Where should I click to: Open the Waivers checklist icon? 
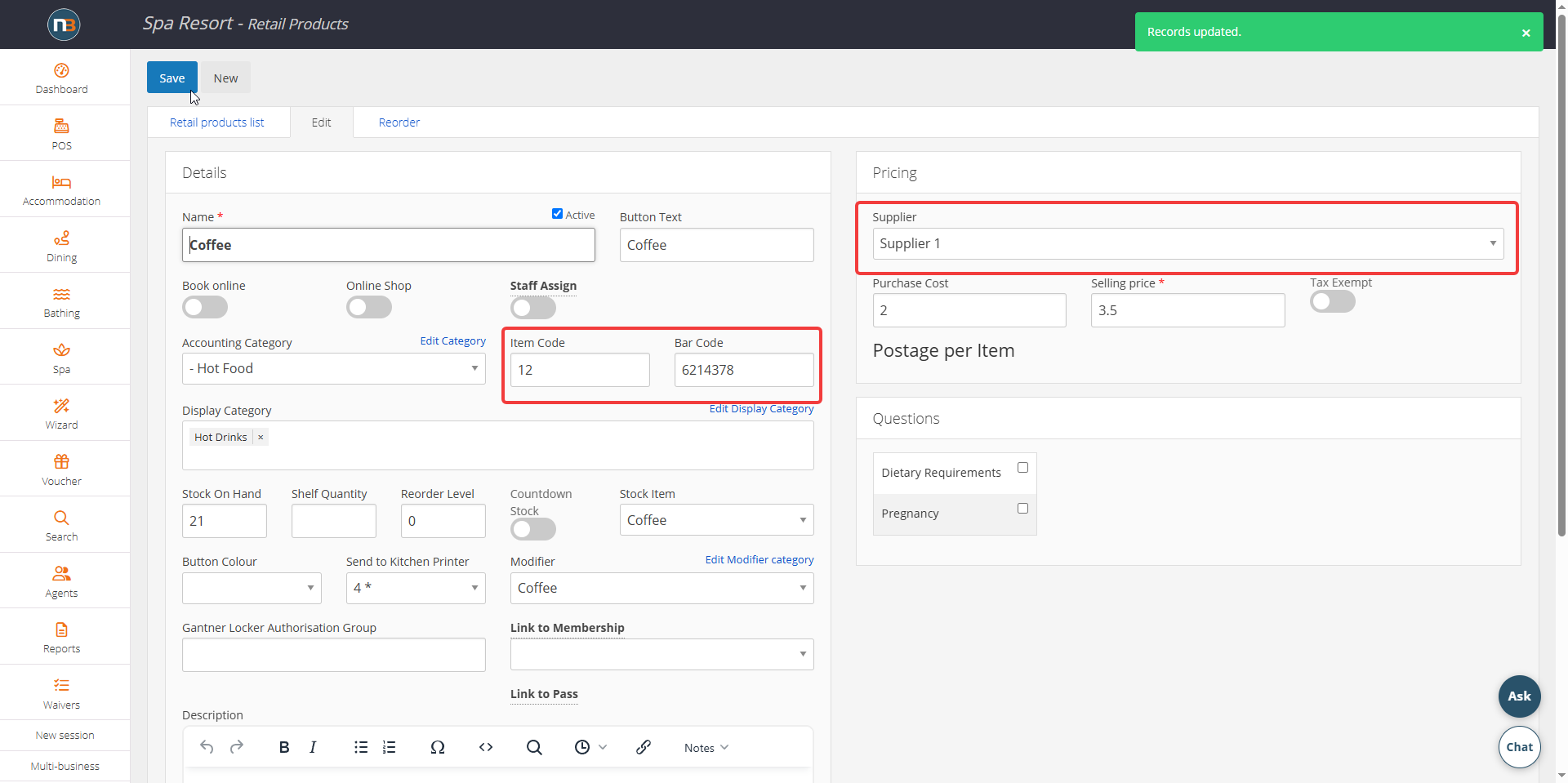coord(61,685)
